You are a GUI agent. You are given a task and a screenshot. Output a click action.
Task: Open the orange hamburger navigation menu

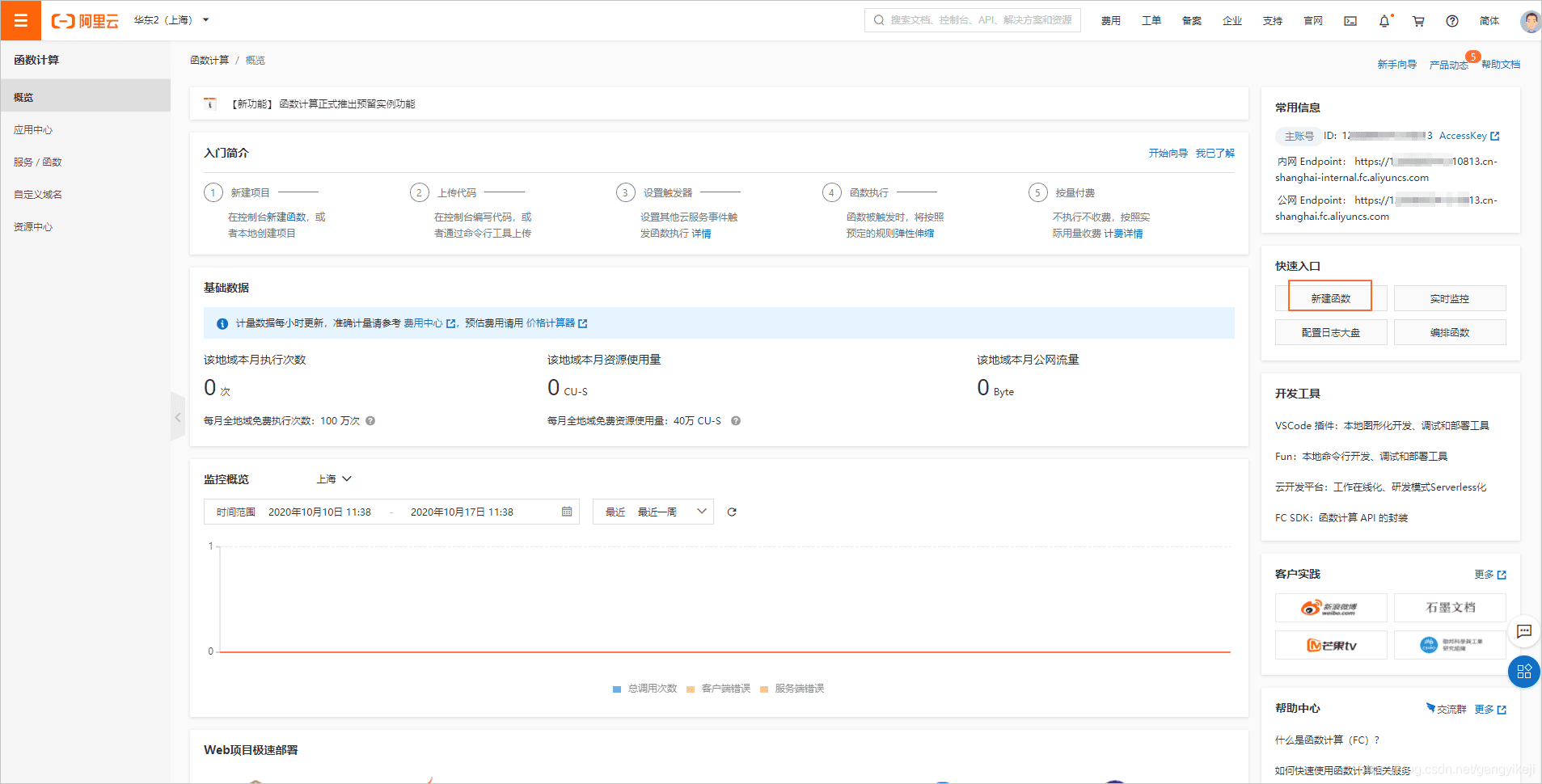click(x=21, y=20)
